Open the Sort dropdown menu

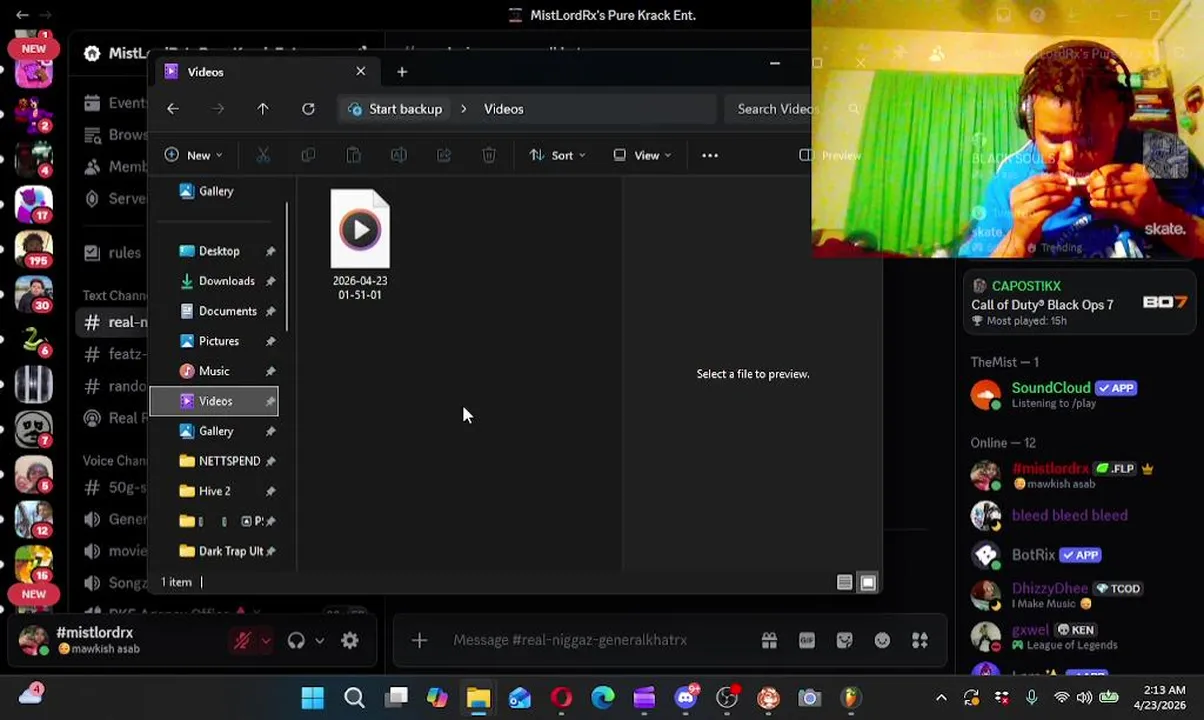pyautogui.click(x=557, y=155)
